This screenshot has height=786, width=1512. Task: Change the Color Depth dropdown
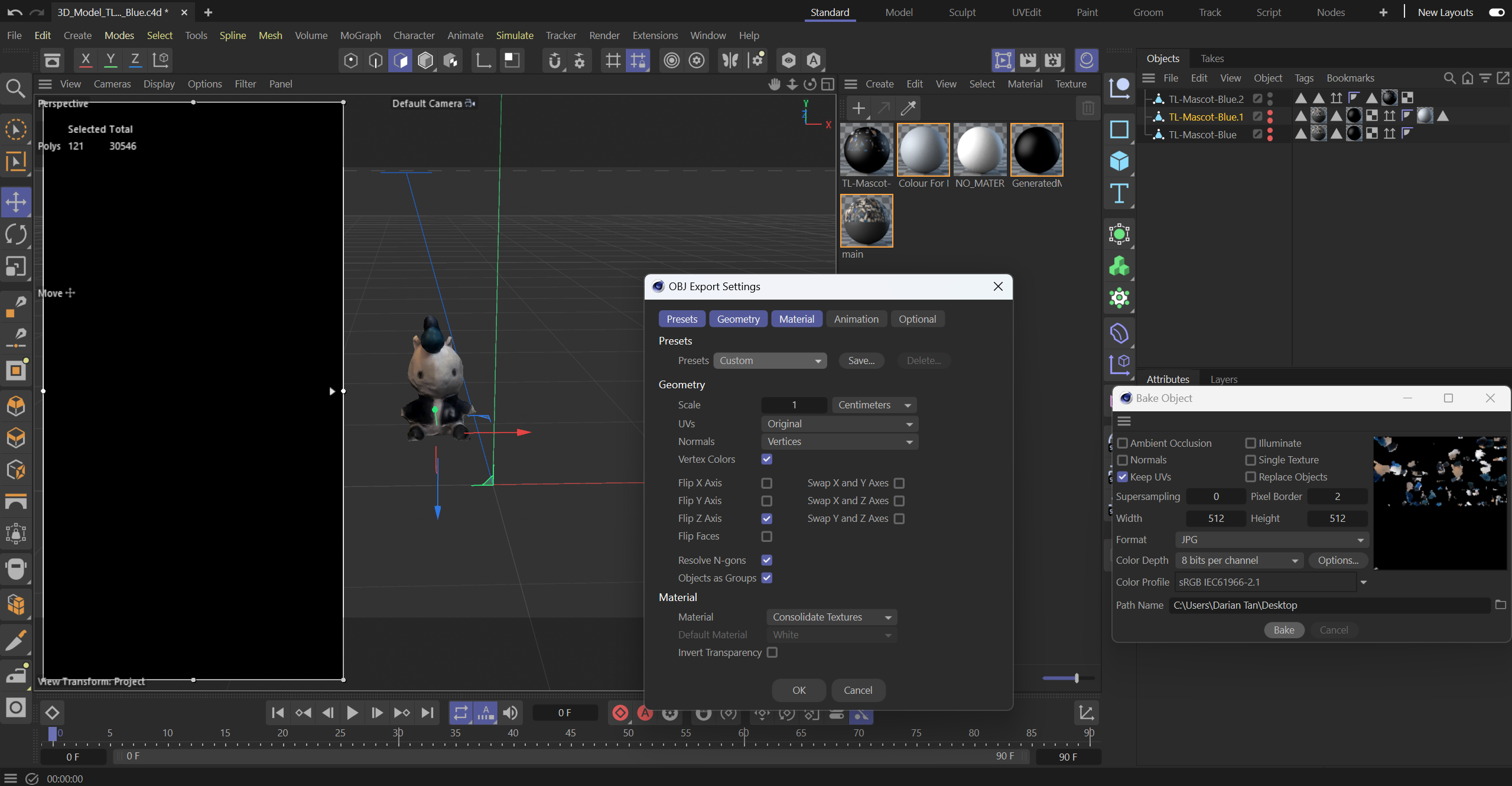(x=1238, y=560)
